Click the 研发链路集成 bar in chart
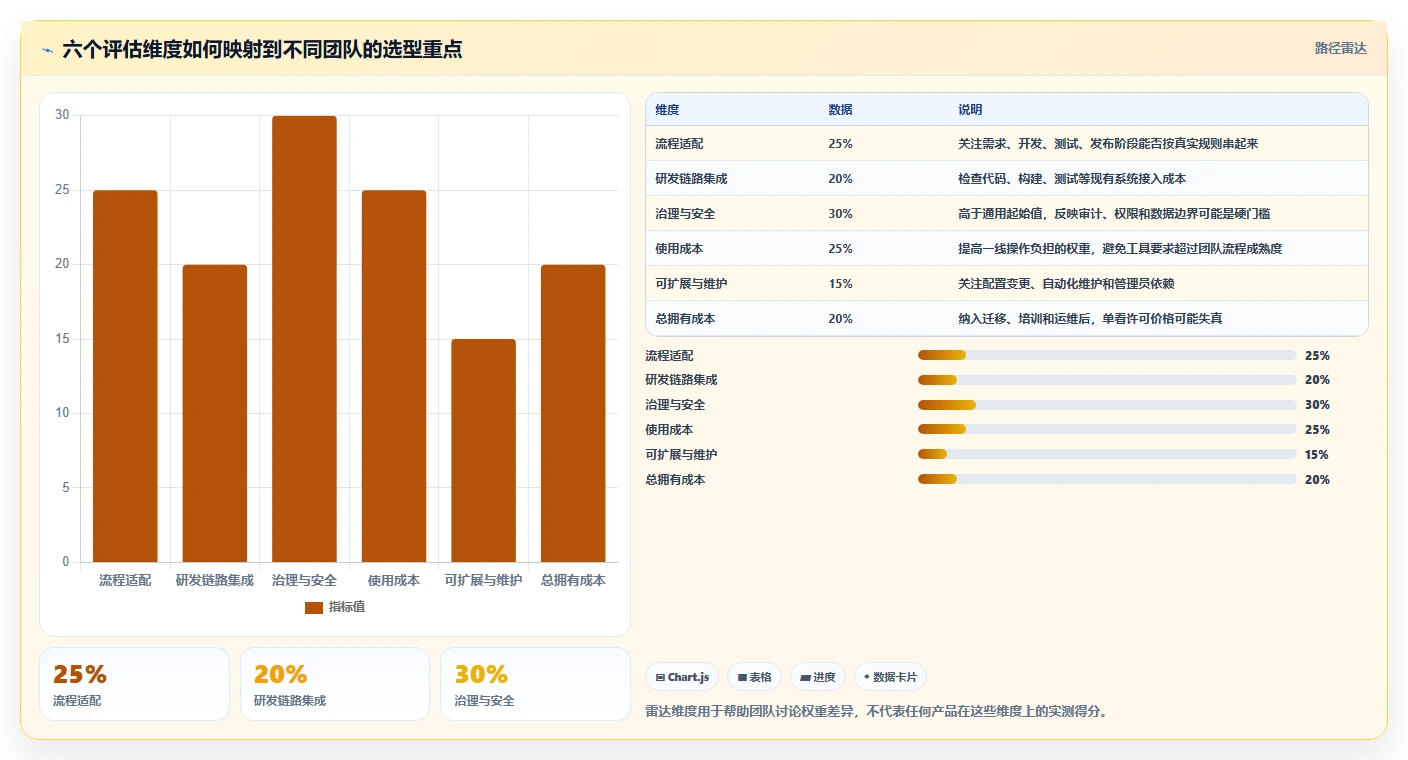 point(215,413)
